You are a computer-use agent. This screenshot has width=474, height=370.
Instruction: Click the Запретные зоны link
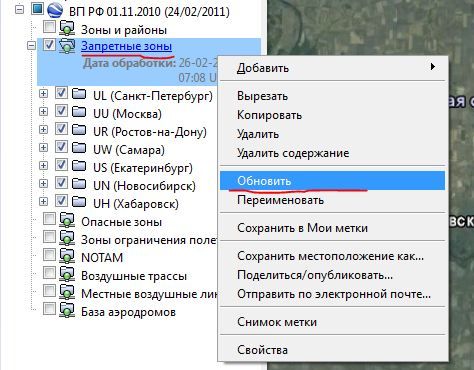(126, 46)
